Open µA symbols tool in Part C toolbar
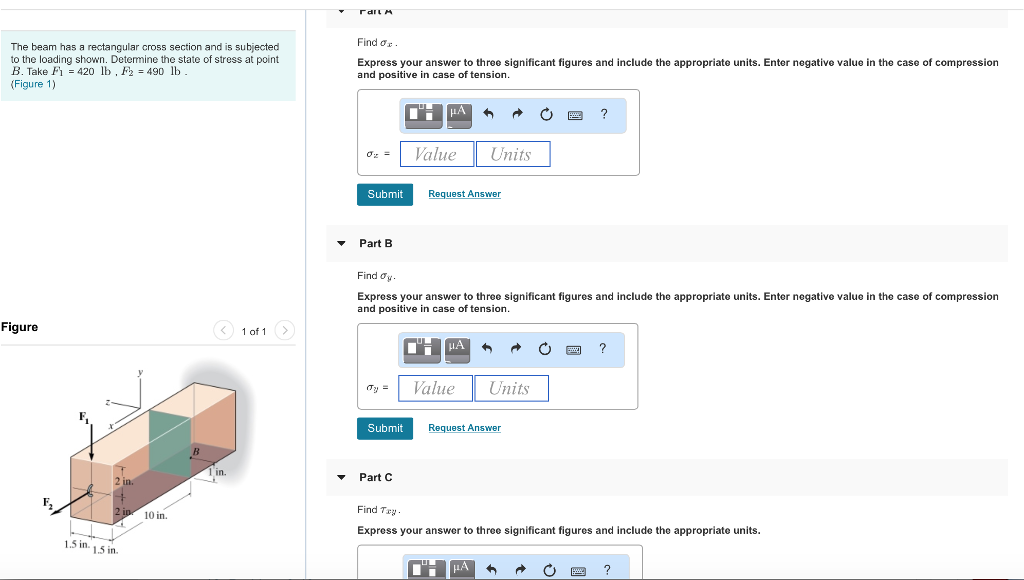Image resolution: width=1024 pixels, height=580 pixels. click(x=462, y=569)
